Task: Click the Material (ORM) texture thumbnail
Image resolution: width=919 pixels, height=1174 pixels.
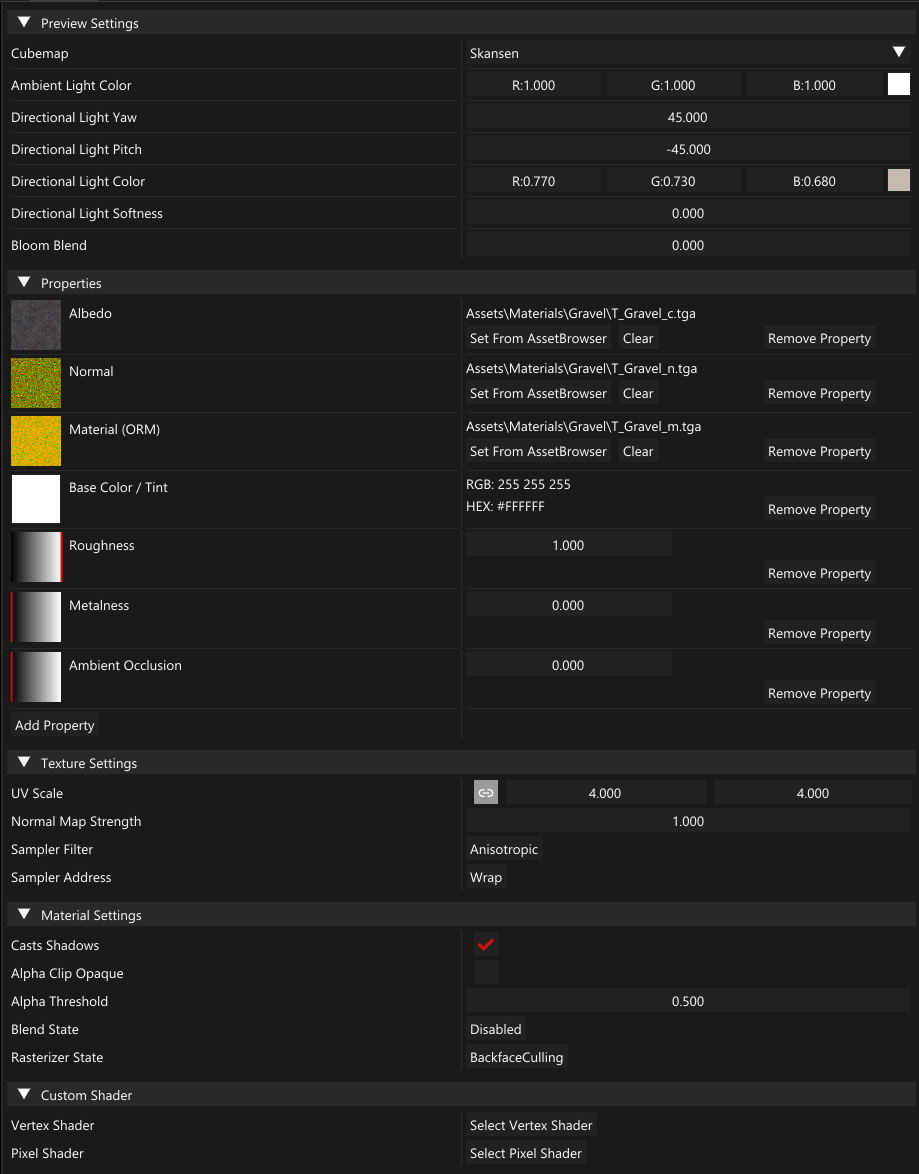Action: tap(36, 441)
